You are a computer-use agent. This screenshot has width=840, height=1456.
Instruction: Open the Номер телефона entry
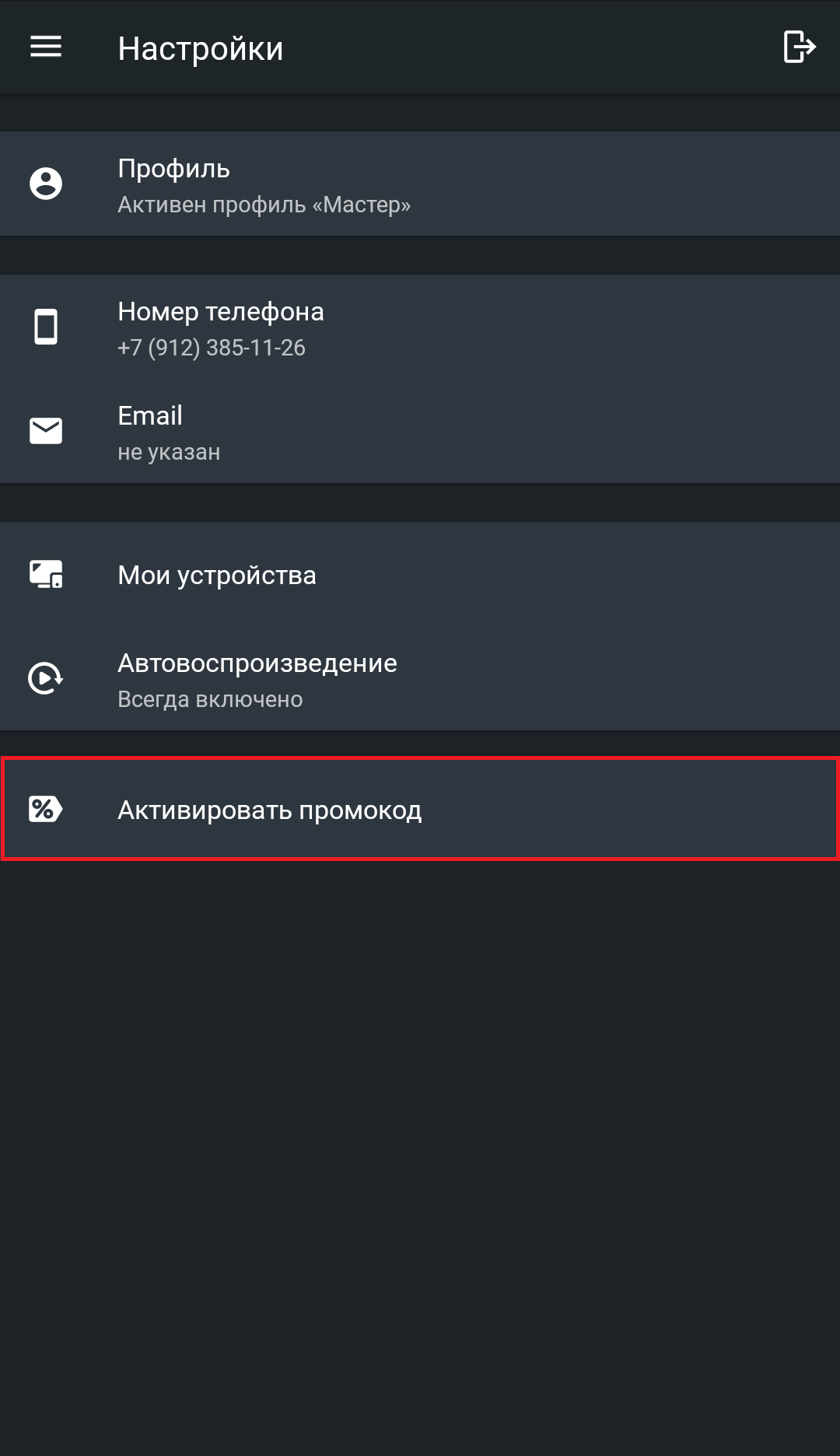coord(420,327)
